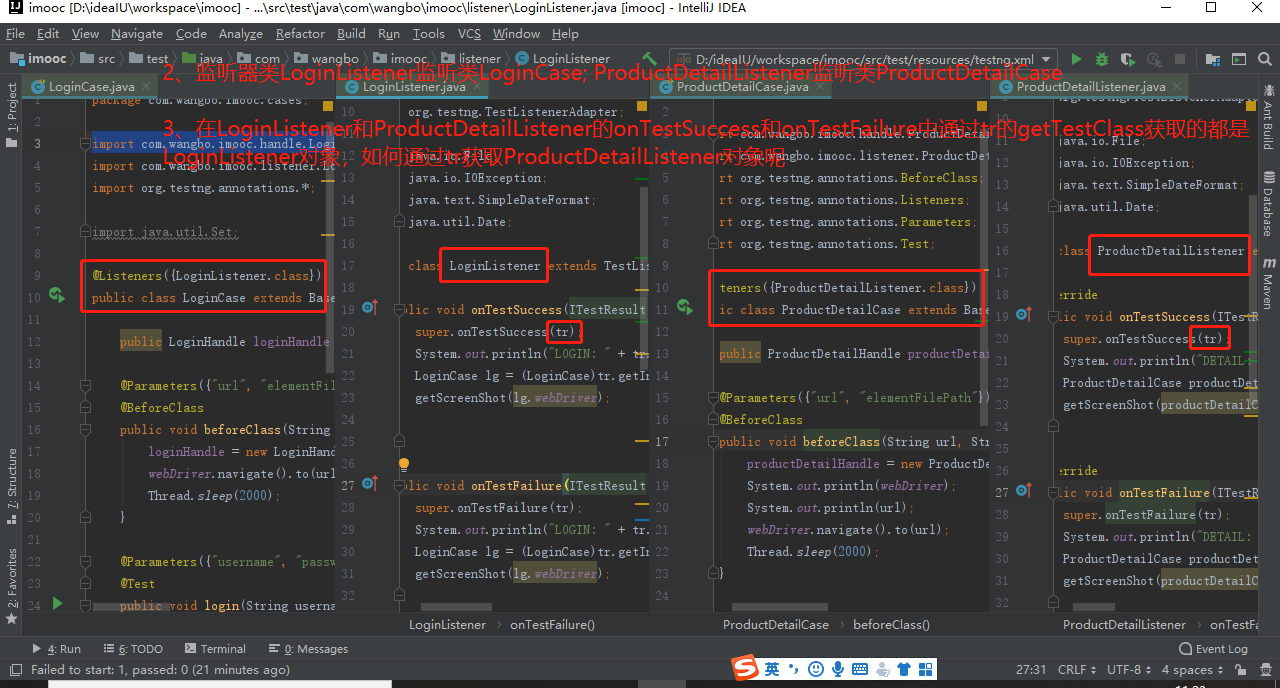The height and width of the screenshot is (688, 1280).
Task: Start debugging with the green bug icon
Action: (1102, 59)
